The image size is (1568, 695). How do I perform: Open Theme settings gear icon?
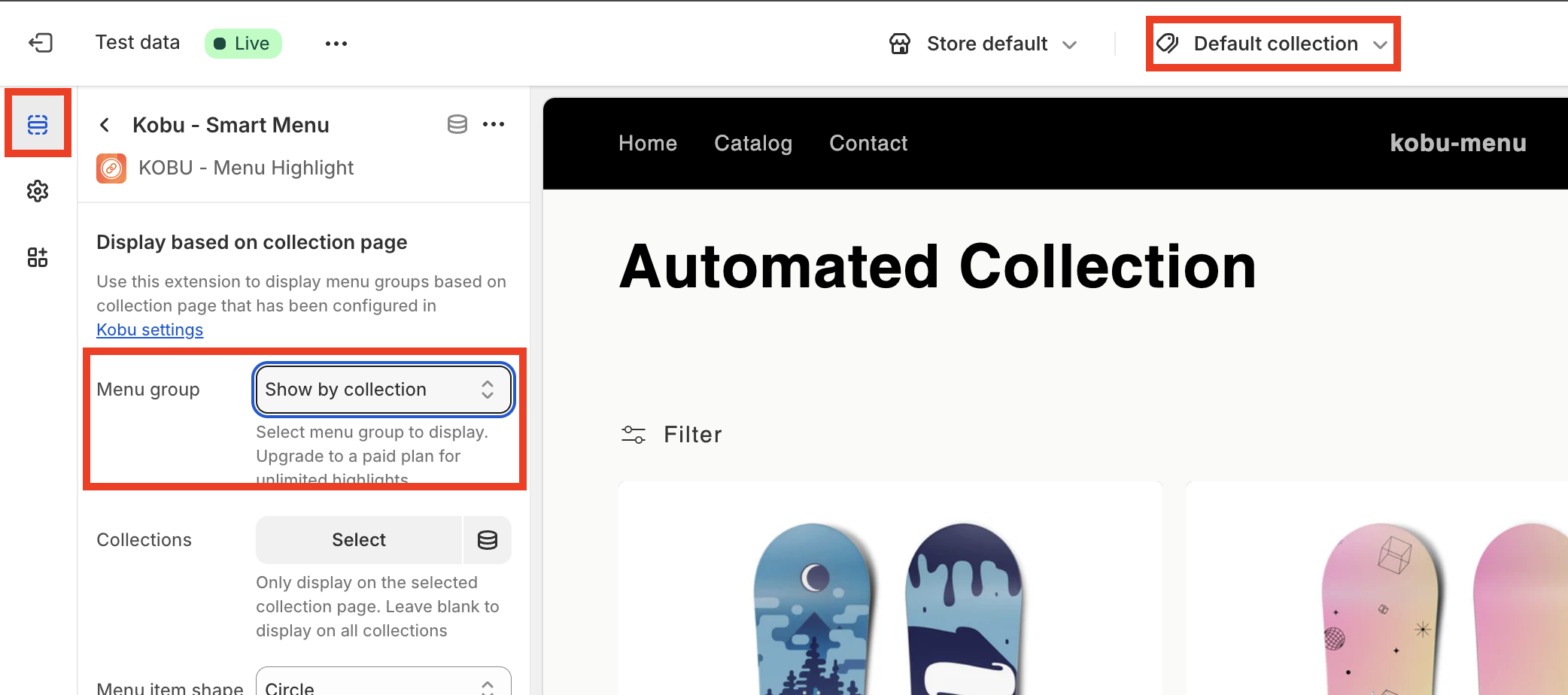tap(38, 191)
